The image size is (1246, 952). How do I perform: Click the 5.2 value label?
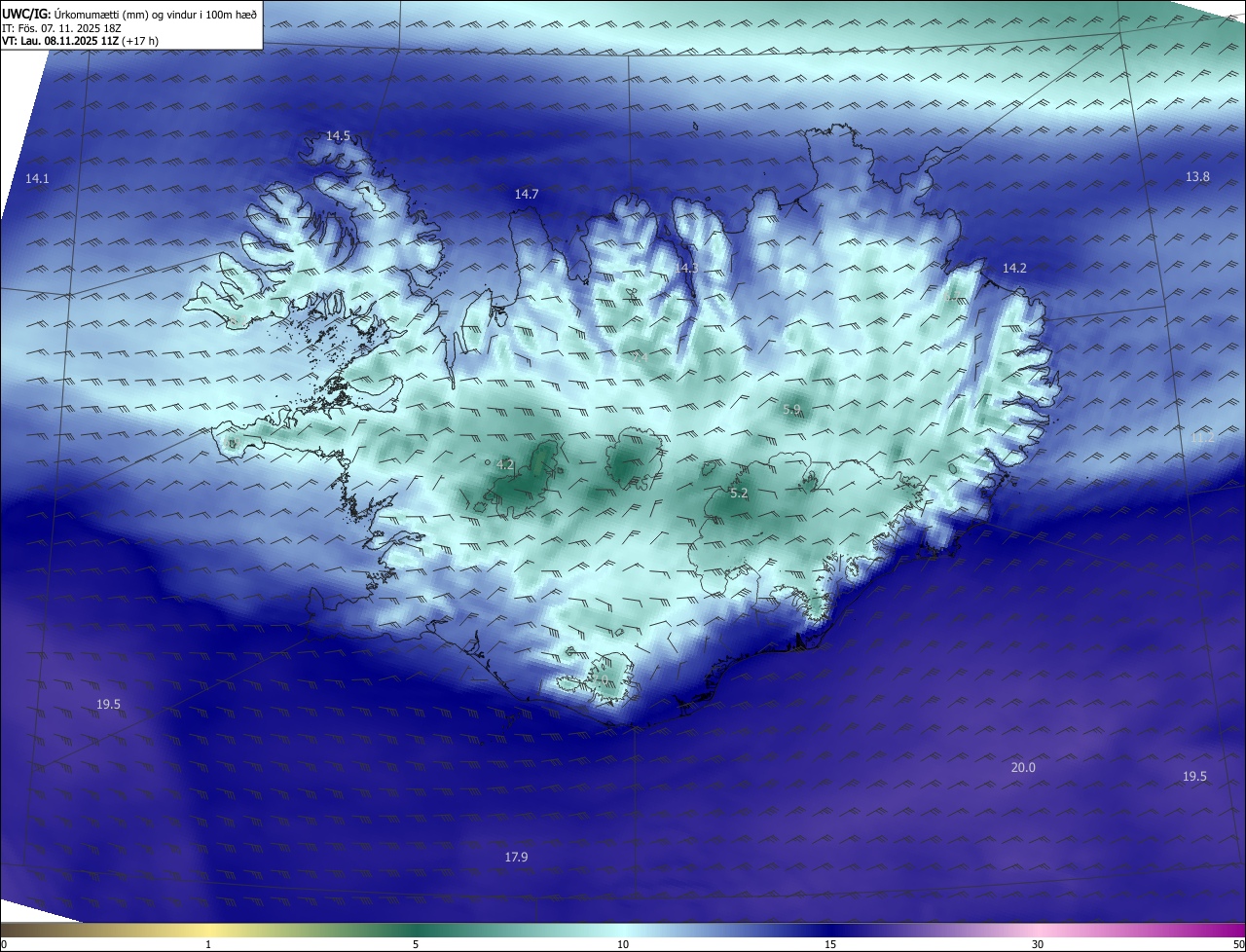[x=739, y=494]
